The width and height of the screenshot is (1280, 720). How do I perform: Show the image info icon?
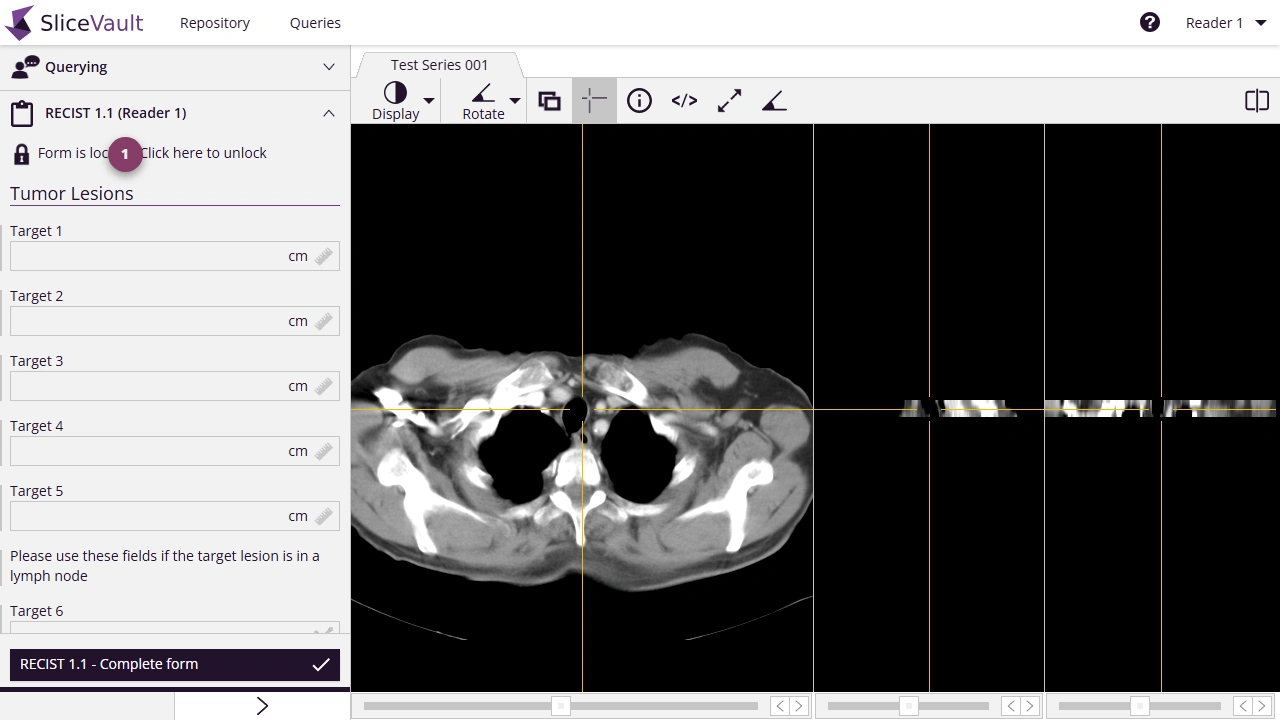pyautogui.click(x=639, y=101)
